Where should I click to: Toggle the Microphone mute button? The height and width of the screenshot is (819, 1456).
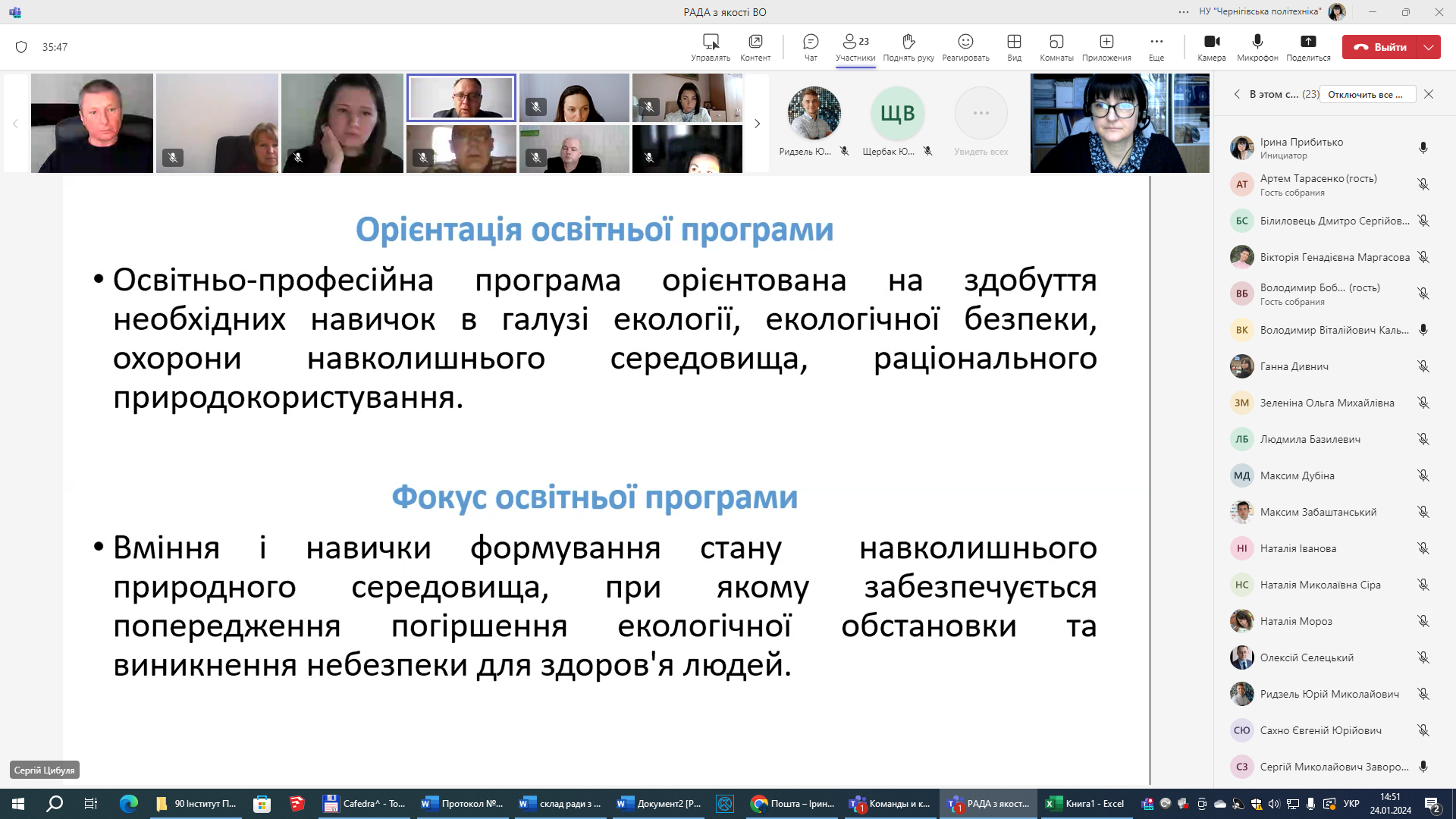(x=1257, y=42)
